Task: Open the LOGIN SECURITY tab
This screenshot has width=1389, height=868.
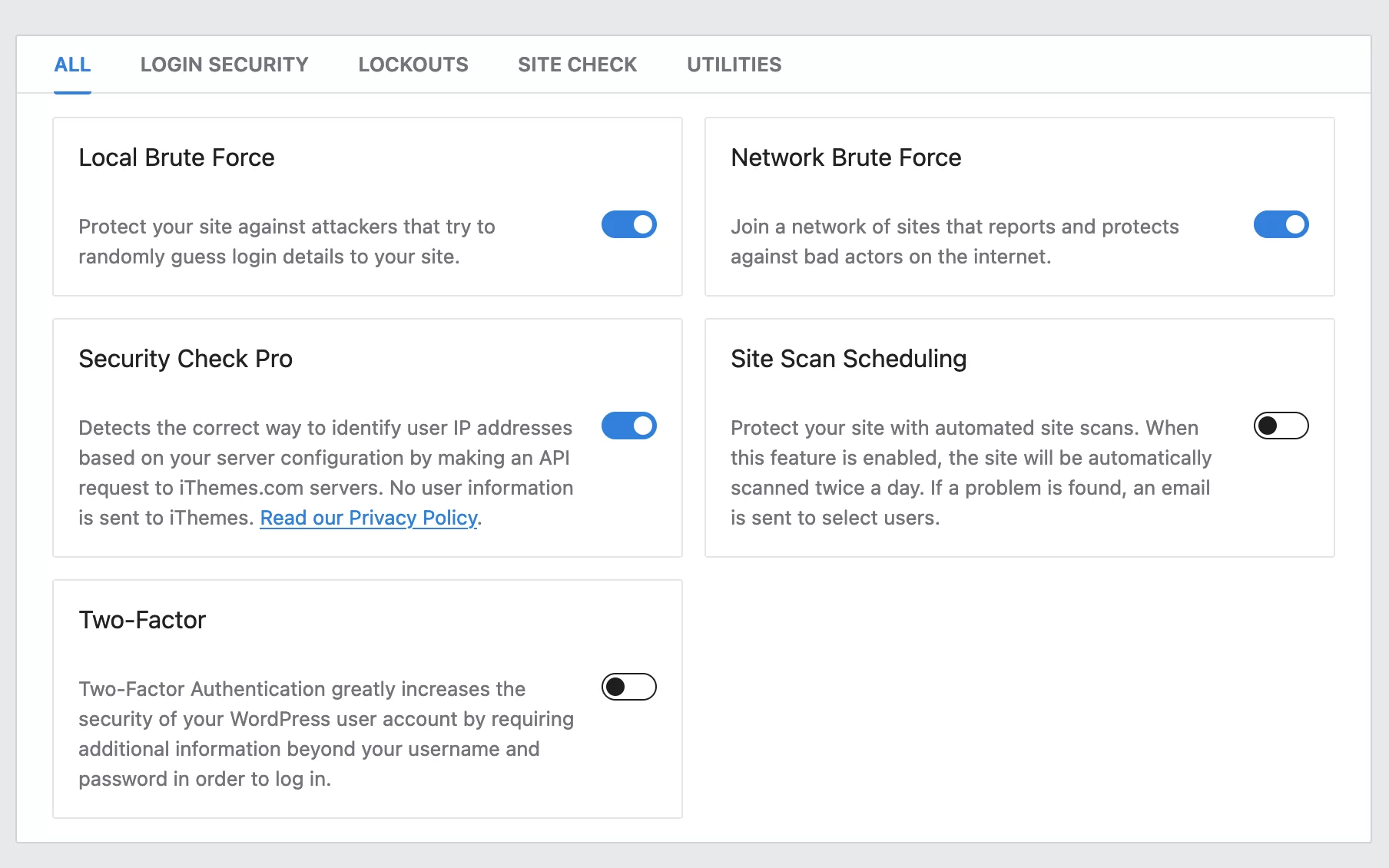Action: pos(224,65)
